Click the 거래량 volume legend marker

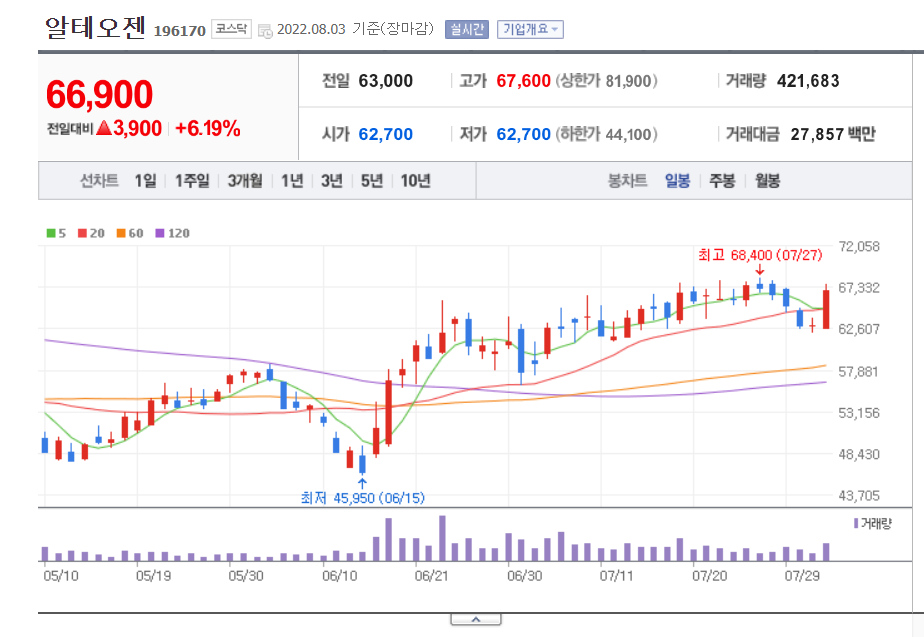click(856, 523)
